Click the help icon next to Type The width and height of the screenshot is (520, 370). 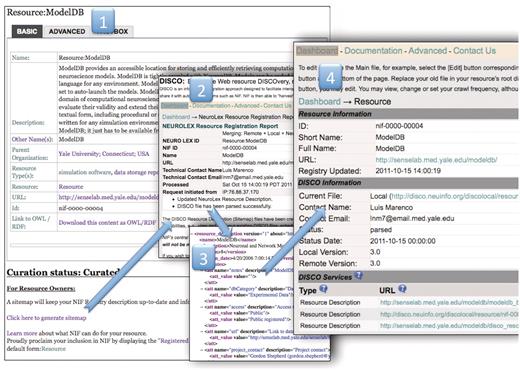click(323, 289)
